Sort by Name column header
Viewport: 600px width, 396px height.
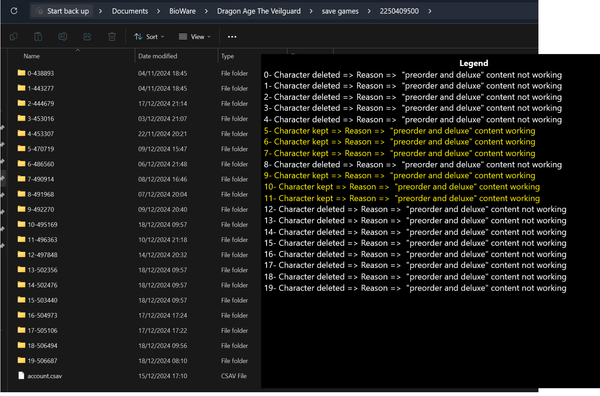(x=31, y=56)
